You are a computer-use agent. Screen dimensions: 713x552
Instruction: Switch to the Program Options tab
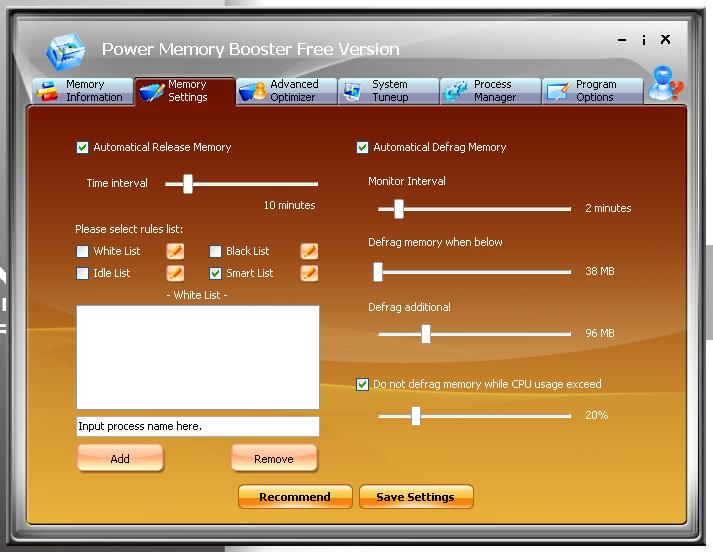pos(592,91)
